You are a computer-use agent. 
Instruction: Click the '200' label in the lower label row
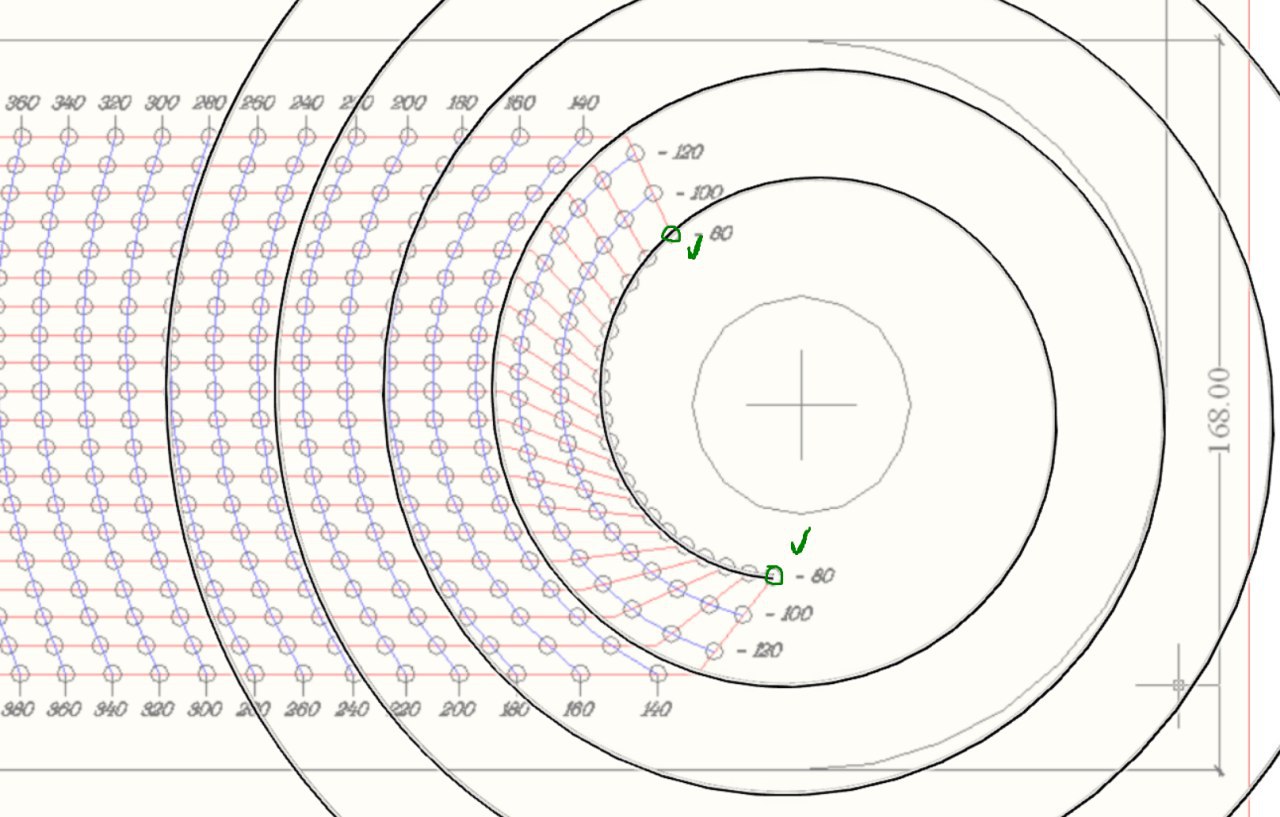coord(459,709)
